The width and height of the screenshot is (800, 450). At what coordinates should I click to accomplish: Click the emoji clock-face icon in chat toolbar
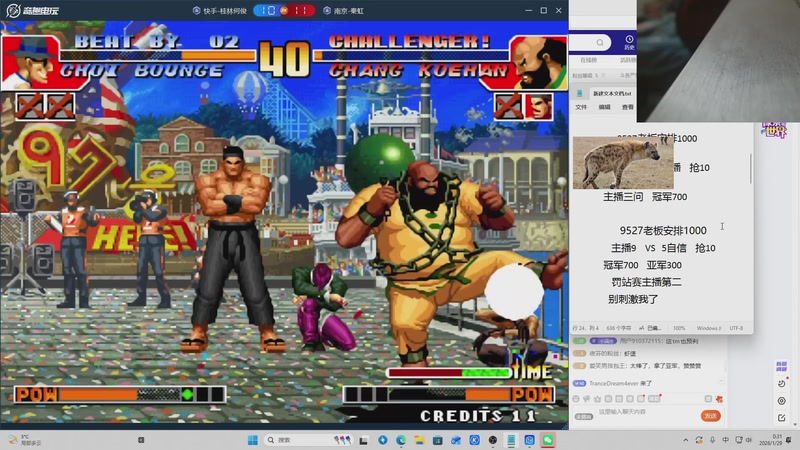[x=576, y=398]
